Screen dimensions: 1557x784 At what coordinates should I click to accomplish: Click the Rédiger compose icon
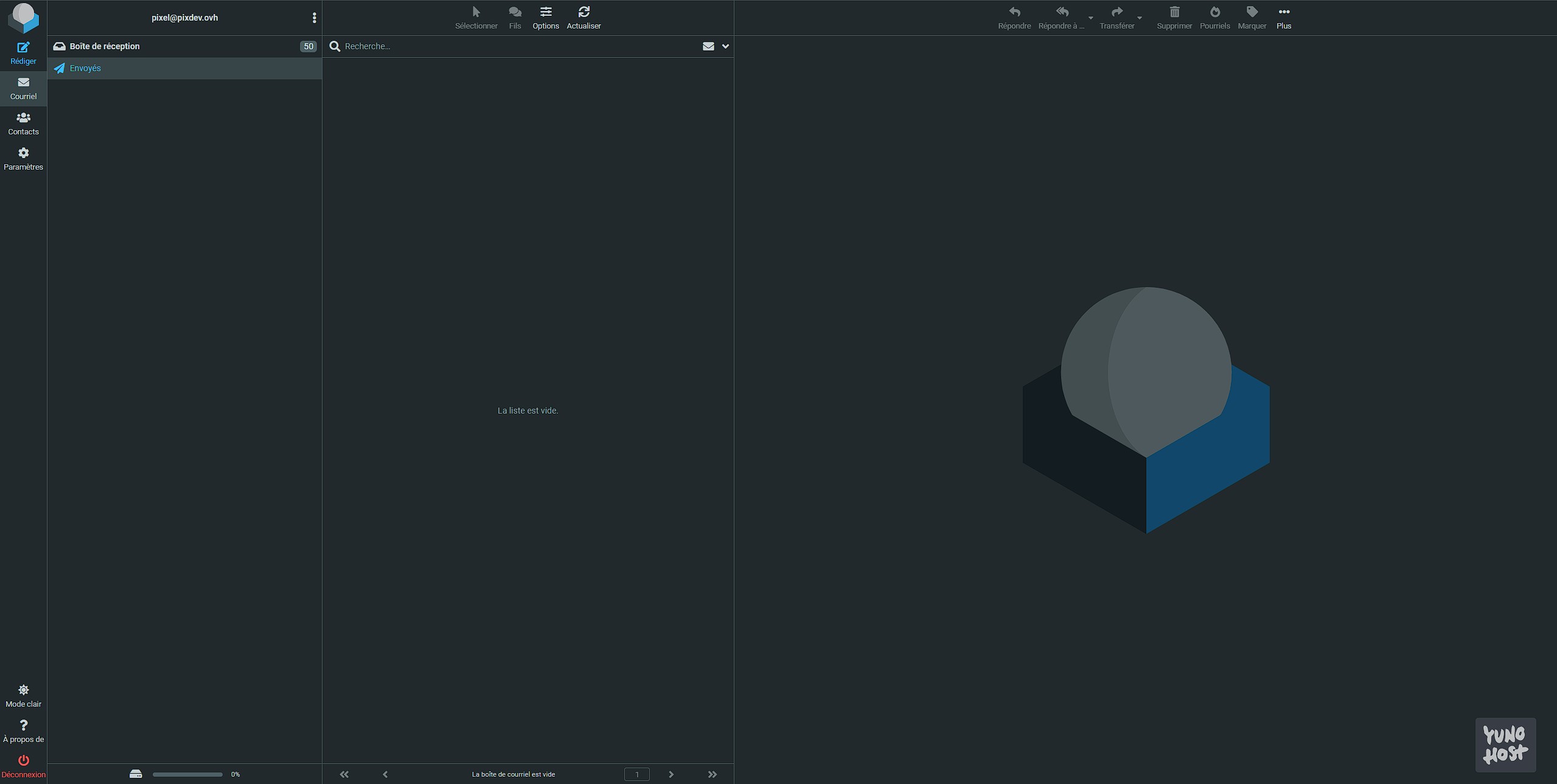23,47
